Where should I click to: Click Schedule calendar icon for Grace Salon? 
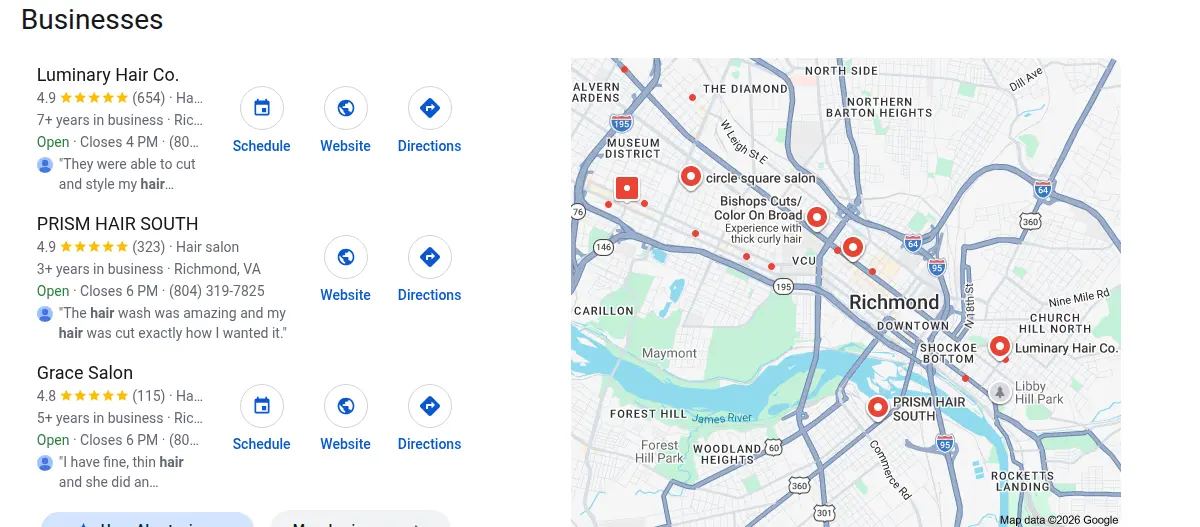point(262,406)
